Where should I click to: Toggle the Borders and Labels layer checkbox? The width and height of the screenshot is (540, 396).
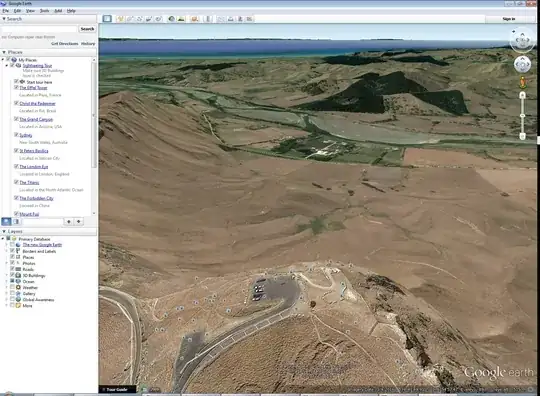pos(12,251)
